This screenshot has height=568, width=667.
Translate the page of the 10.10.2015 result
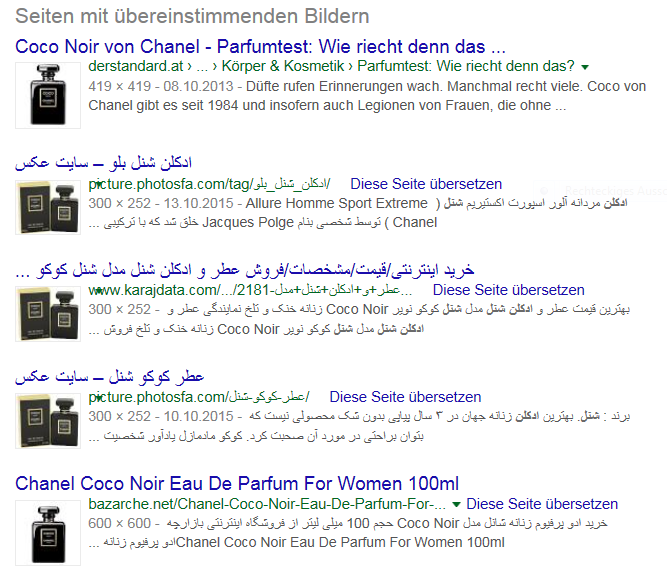pos(405,397)
